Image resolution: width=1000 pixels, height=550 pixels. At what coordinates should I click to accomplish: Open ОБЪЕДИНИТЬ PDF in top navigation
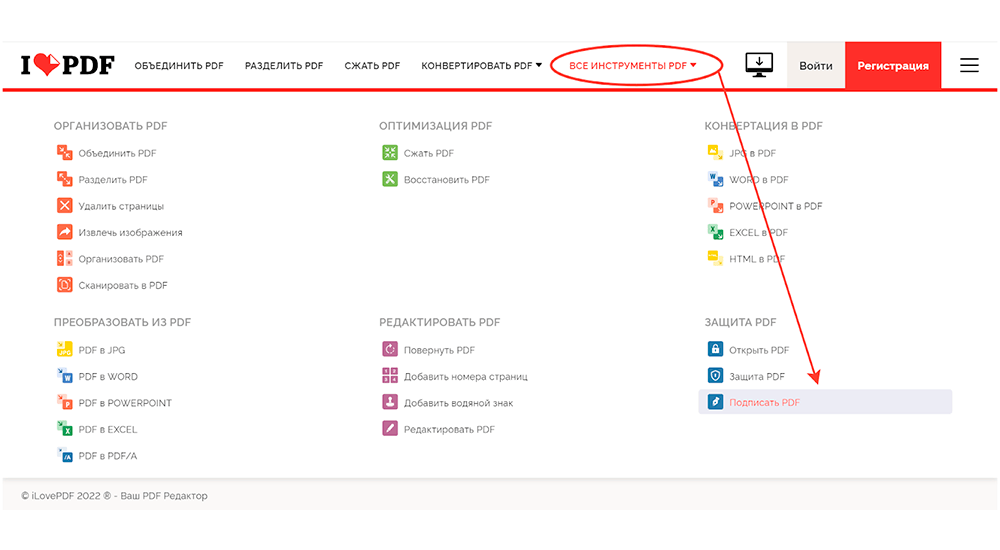[x=179, y=65]
